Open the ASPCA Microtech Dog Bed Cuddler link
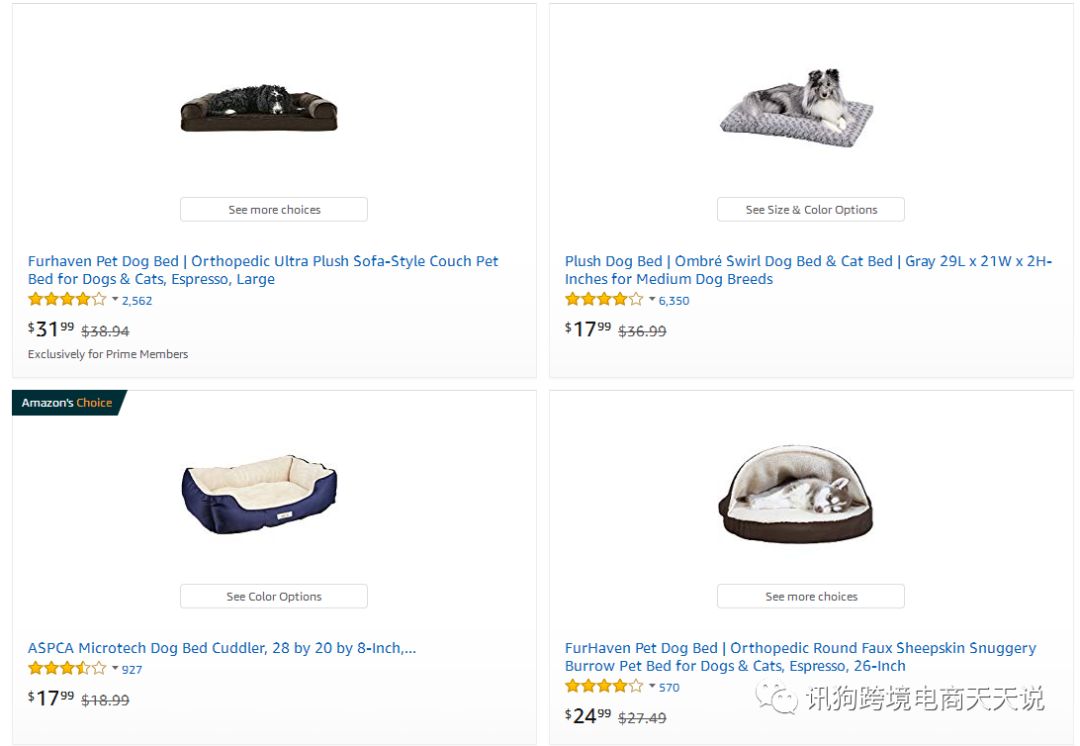The height and width of the screenshot is (746, 1080). pyautogui.click(x=221, y=648)
